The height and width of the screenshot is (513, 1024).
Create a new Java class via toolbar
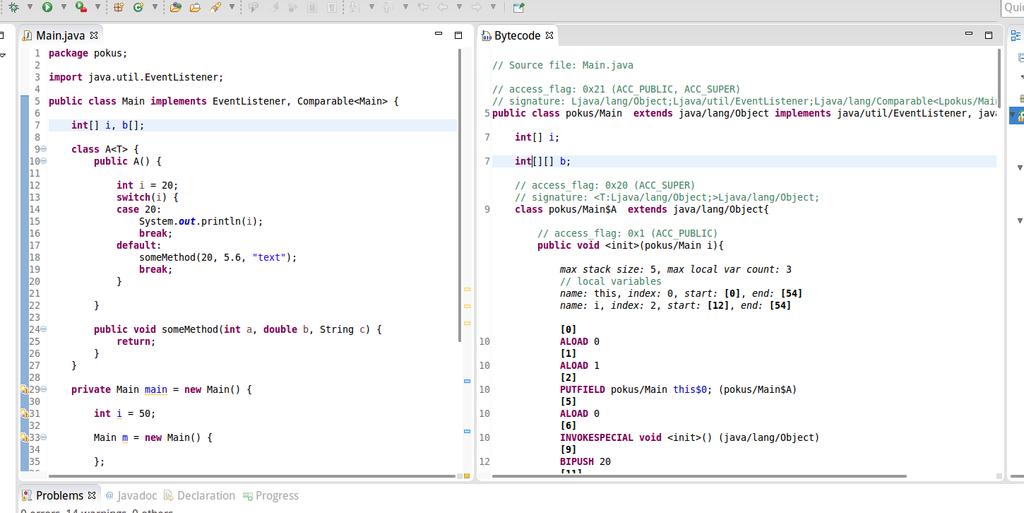point(138,7)
